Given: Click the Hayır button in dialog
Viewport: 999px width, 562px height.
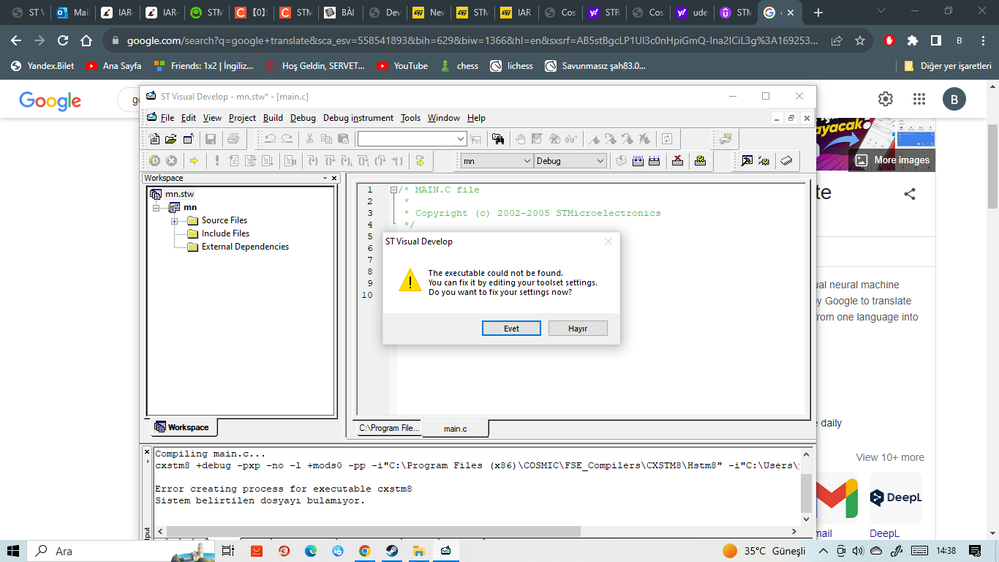Looking at the screenshot, I should click(x=577, y=328).
